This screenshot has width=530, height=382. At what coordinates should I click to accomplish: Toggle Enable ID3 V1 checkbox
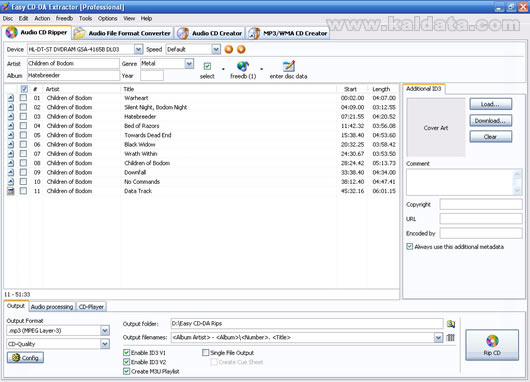[126, 353]
